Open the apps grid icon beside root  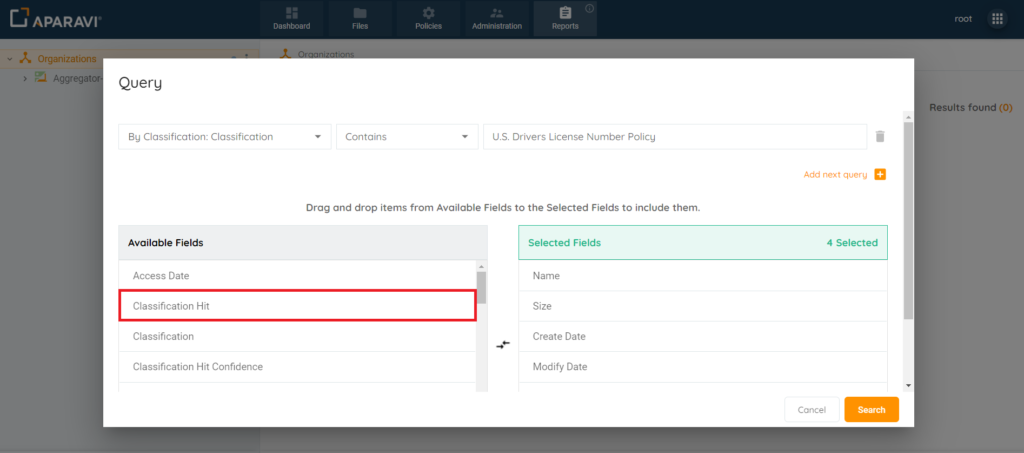pos(997,19)
